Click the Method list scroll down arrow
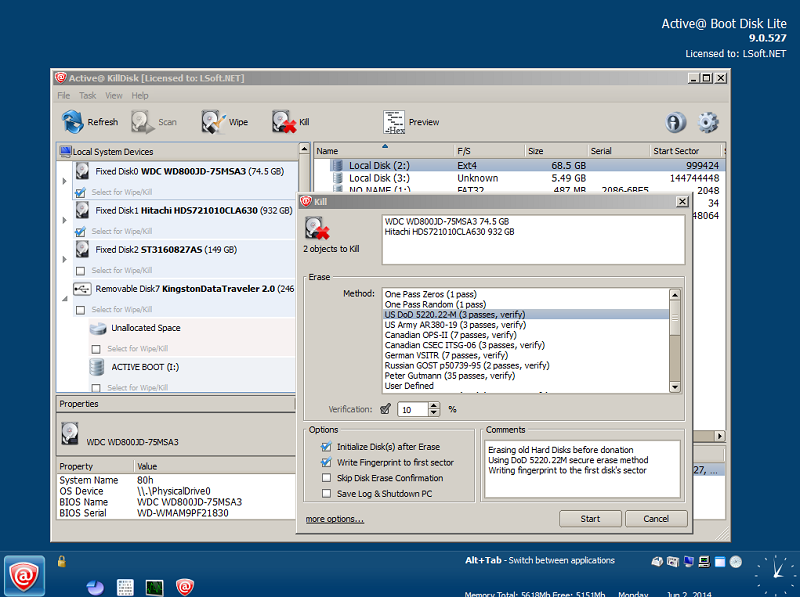 (x=674, y=387)
